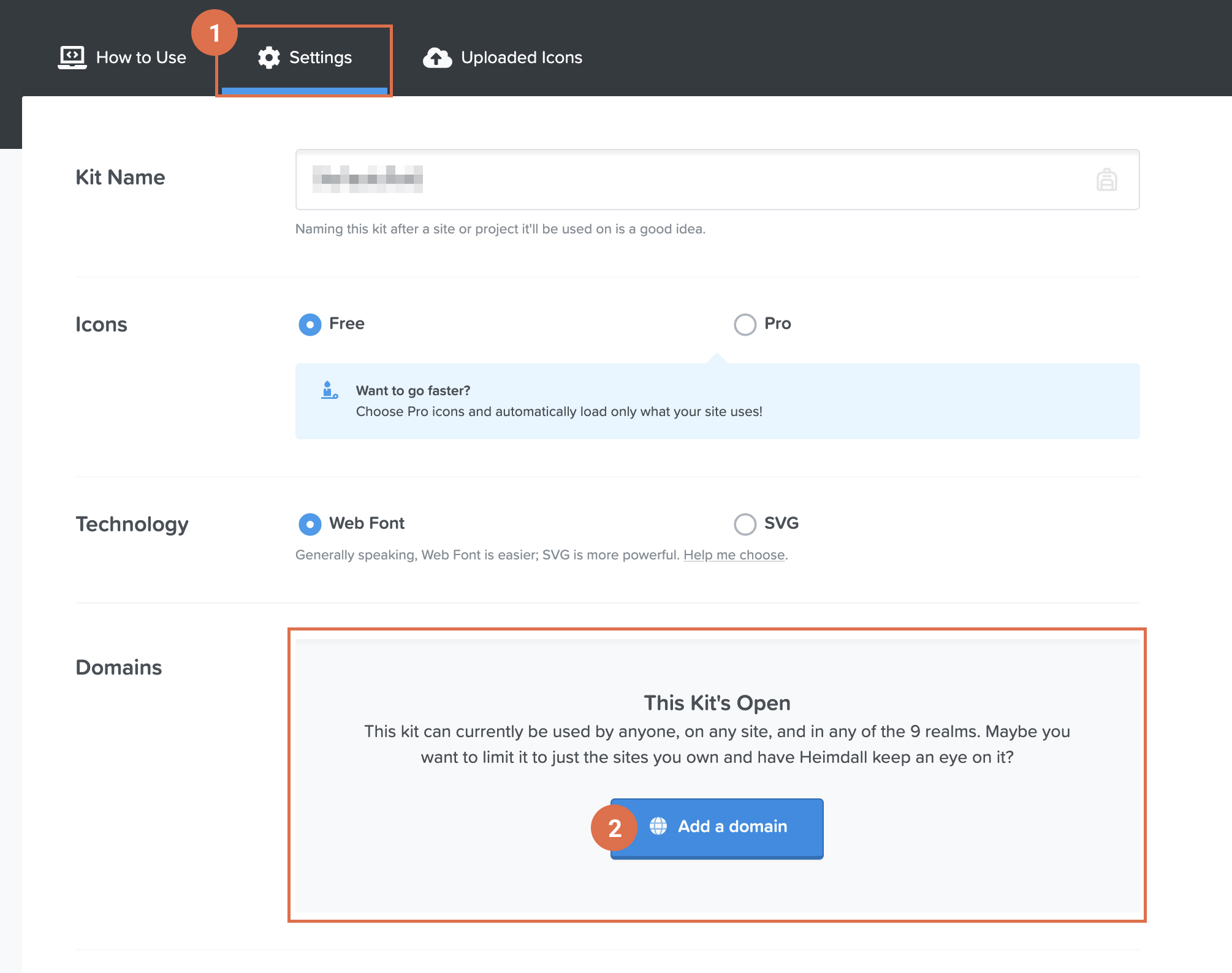Click the backpack icon in Kit Name field
Image resolution: width=1232 pixels, height=973 pixels.
click(1106, 180)
